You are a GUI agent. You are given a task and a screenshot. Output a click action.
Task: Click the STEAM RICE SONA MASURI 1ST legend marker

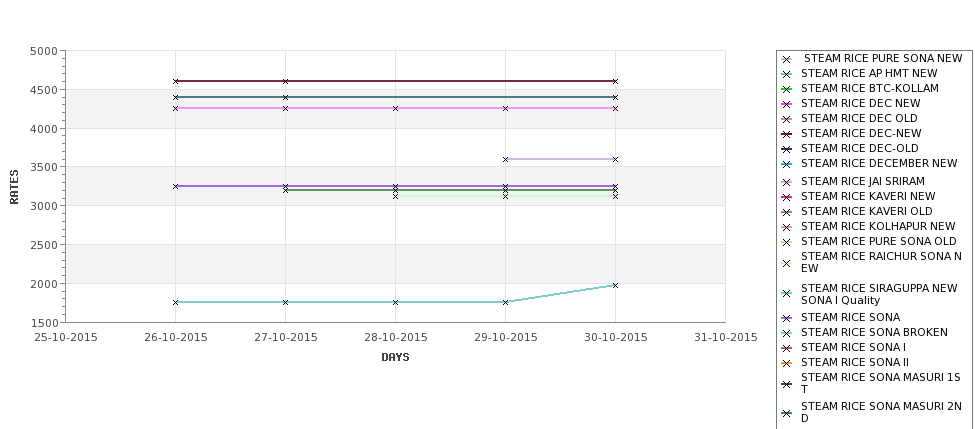[787, 384]
